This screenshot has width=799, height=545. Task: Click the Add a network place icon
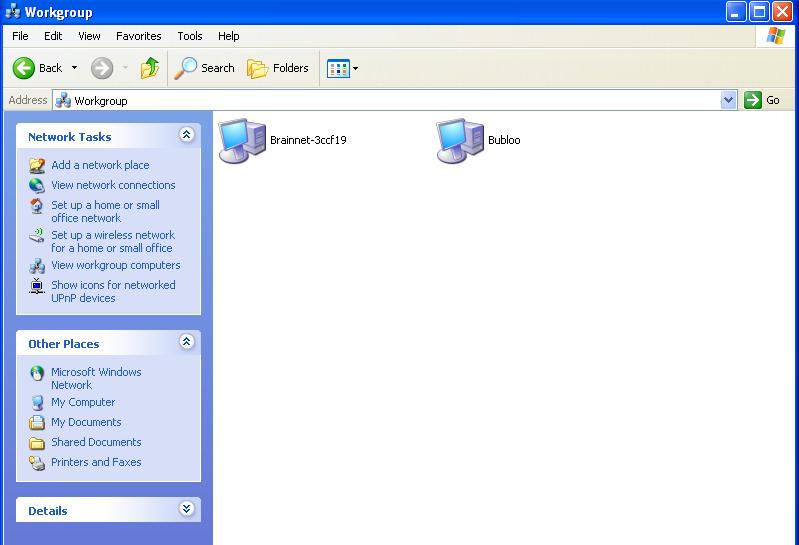point(37,165)
